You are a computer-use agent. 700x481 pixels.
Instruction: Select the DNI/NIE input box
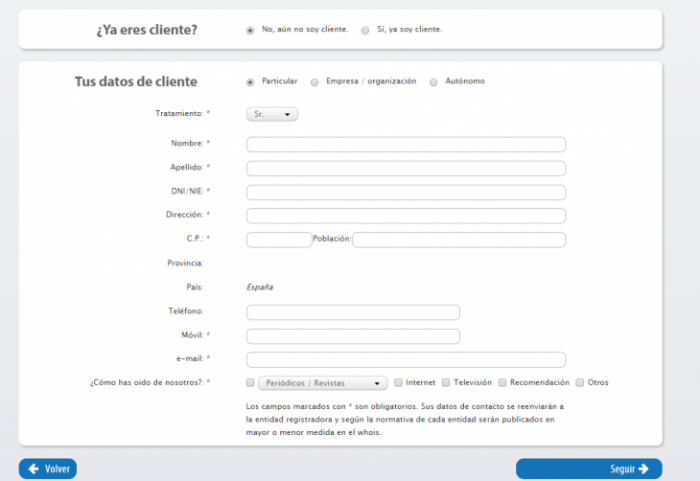point(405,192)
